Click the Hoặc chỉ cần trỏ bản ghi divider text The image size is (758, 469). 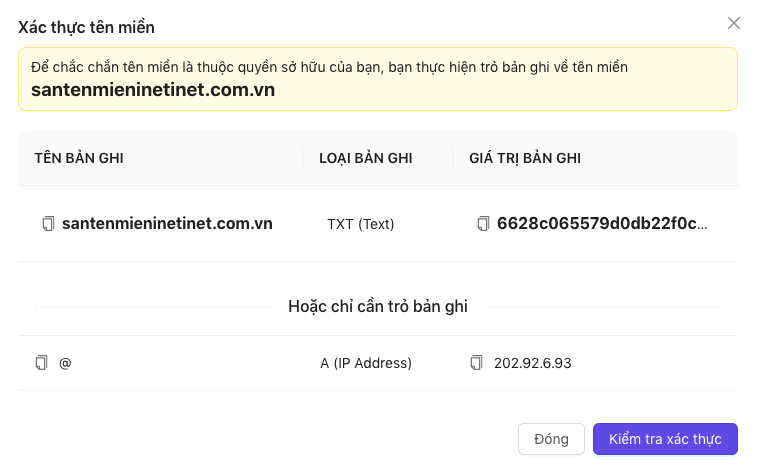click(378, 307)
